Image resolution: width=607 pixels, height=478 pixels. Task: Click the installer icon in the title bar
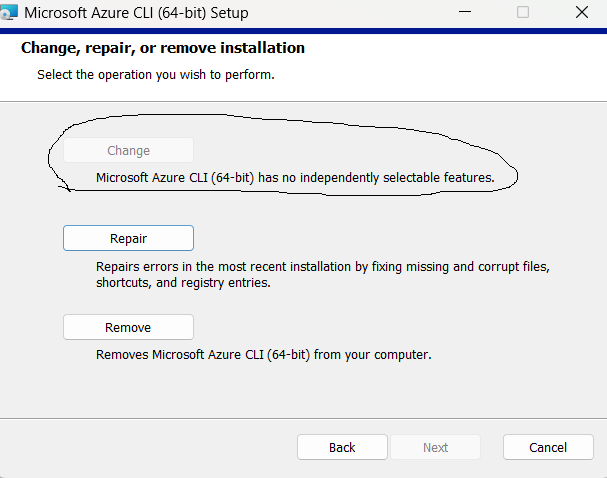(9, 12)
